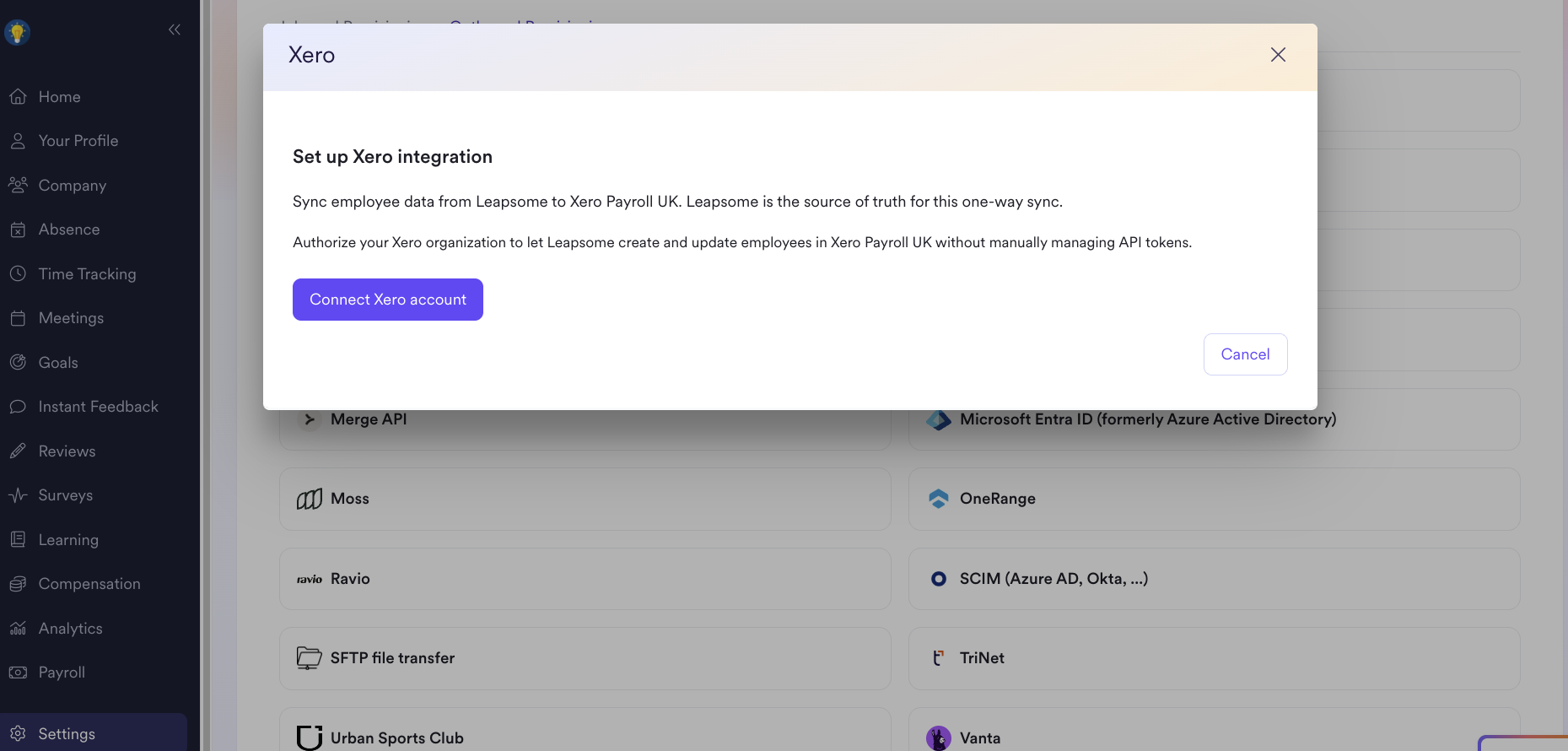Viewport: 1568px width, 751px height.
Task: Click the Company people icon
Action: click(18, 186)
